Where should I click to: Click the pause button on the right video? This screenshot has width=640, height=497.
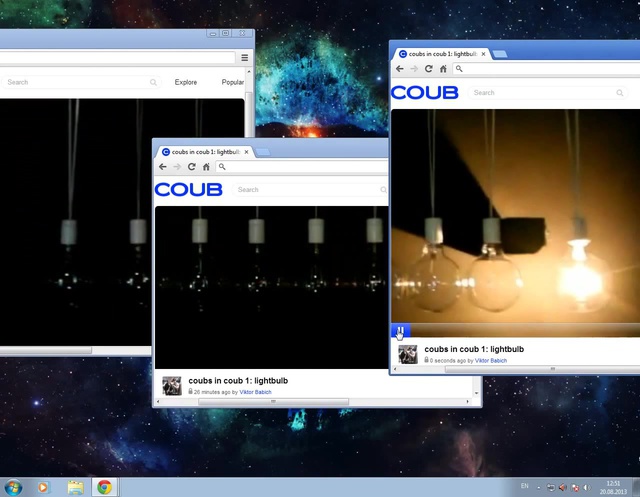(398, 331)
